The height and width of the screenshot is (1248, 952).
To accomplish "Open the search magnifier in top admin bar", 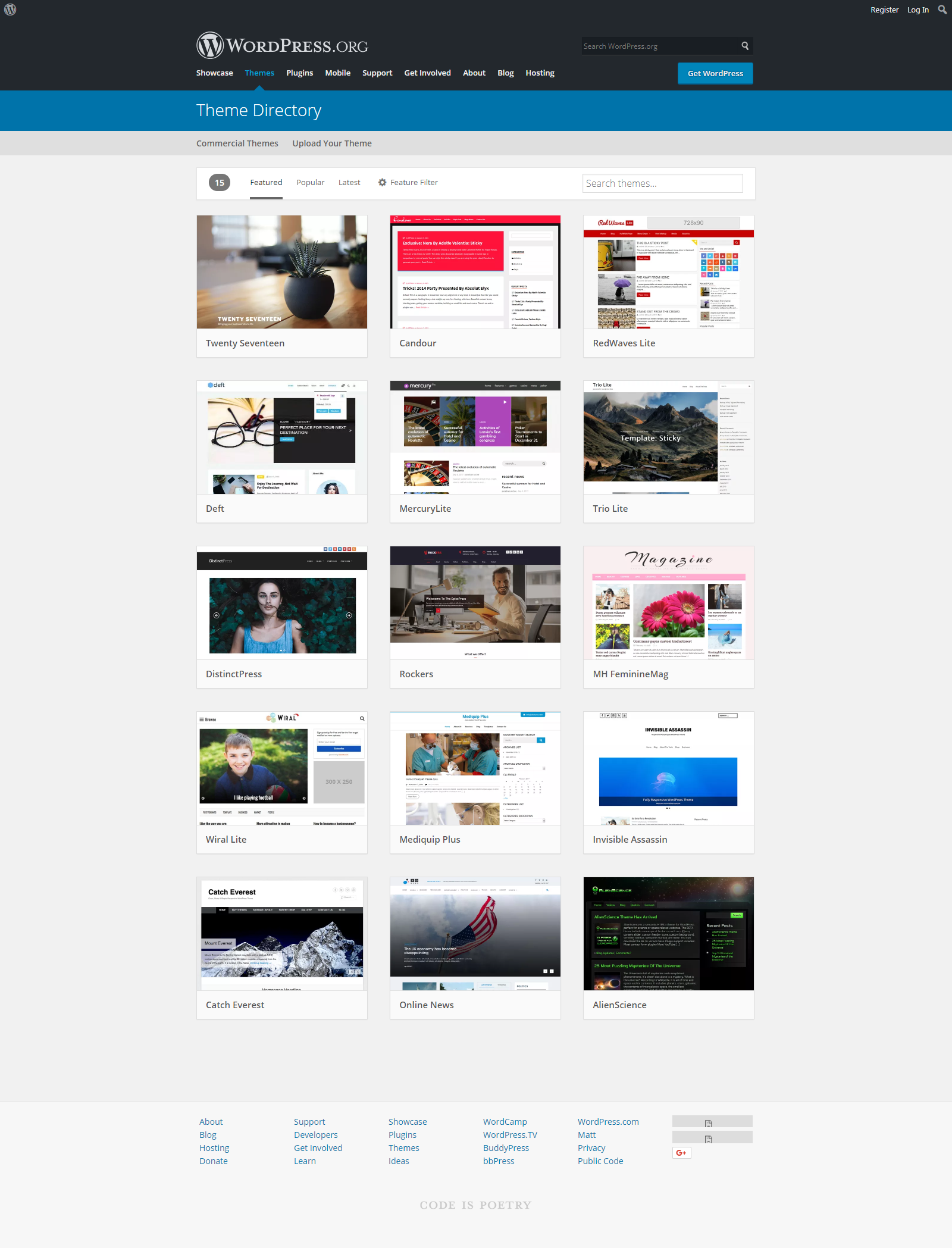I will point(942,10).
